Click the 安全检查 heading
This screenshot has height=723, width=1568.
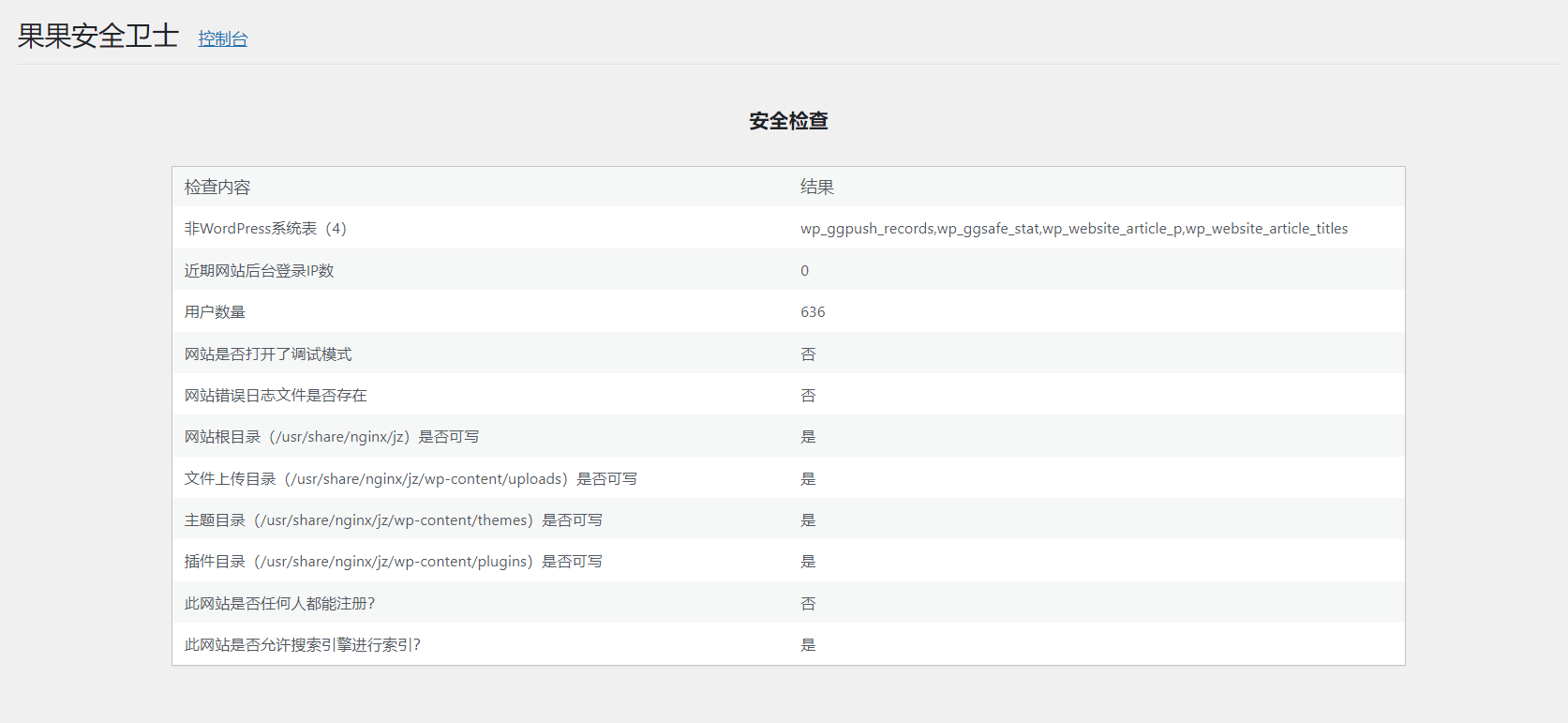788,121
